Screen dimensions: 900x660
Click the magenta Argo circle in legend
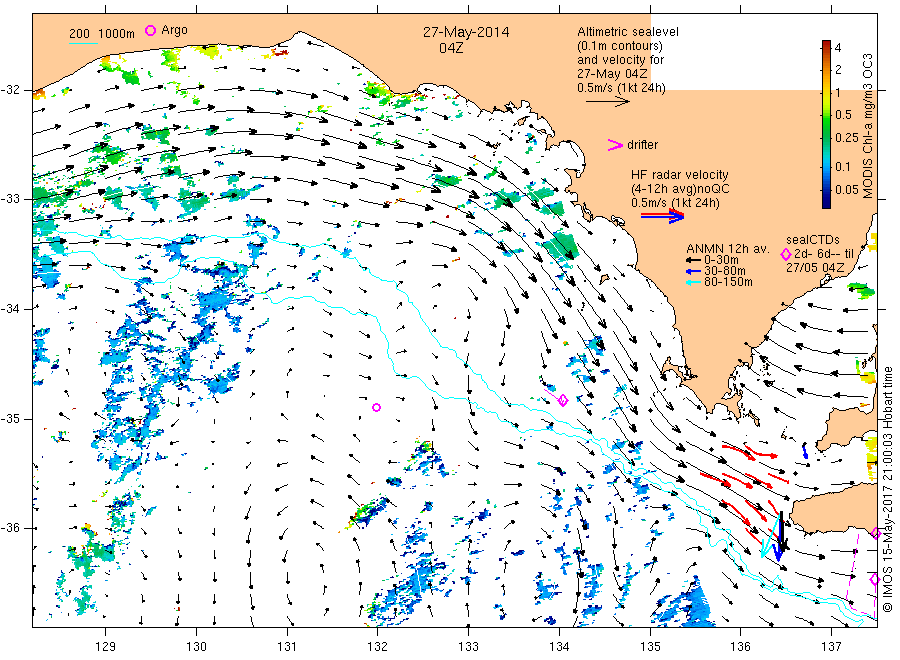click(150, 30)
